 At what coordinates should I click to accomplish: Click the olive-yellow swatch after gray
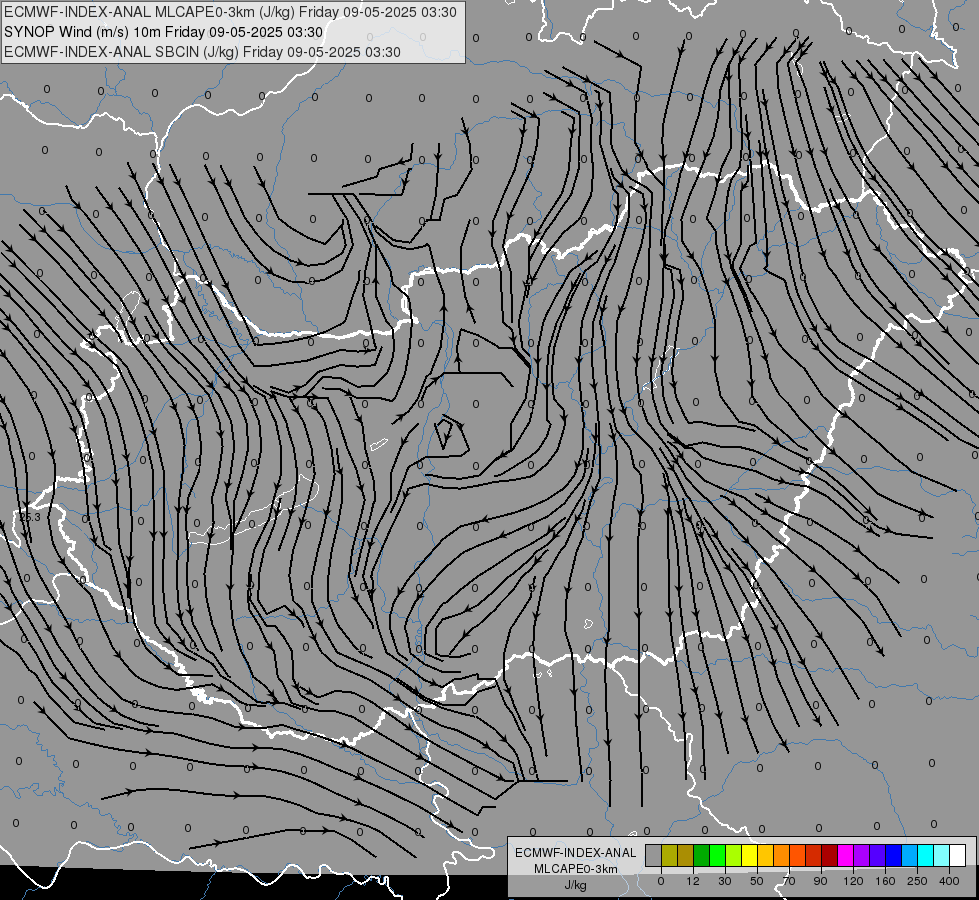[669, 855]
